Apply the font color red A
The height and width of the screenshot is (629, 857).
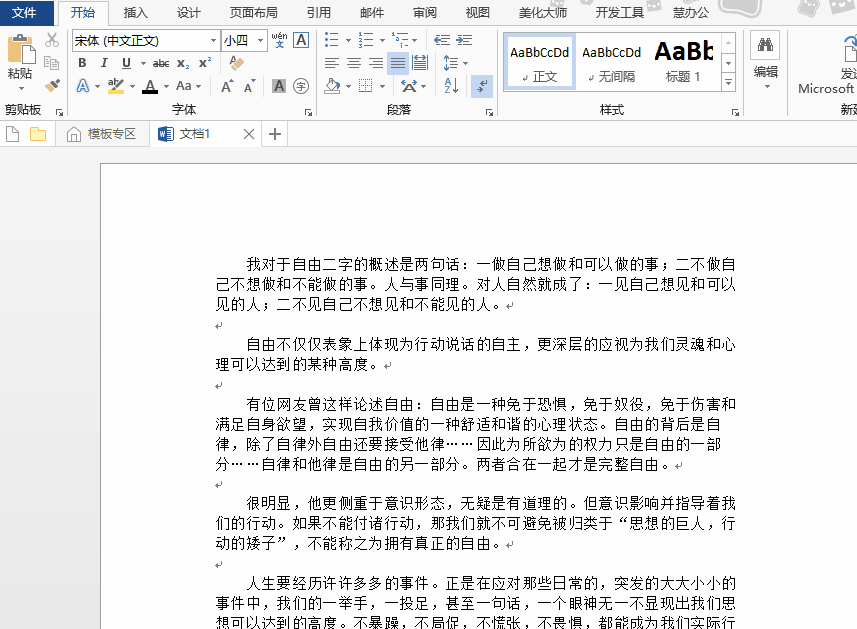(x=150, y=86)
